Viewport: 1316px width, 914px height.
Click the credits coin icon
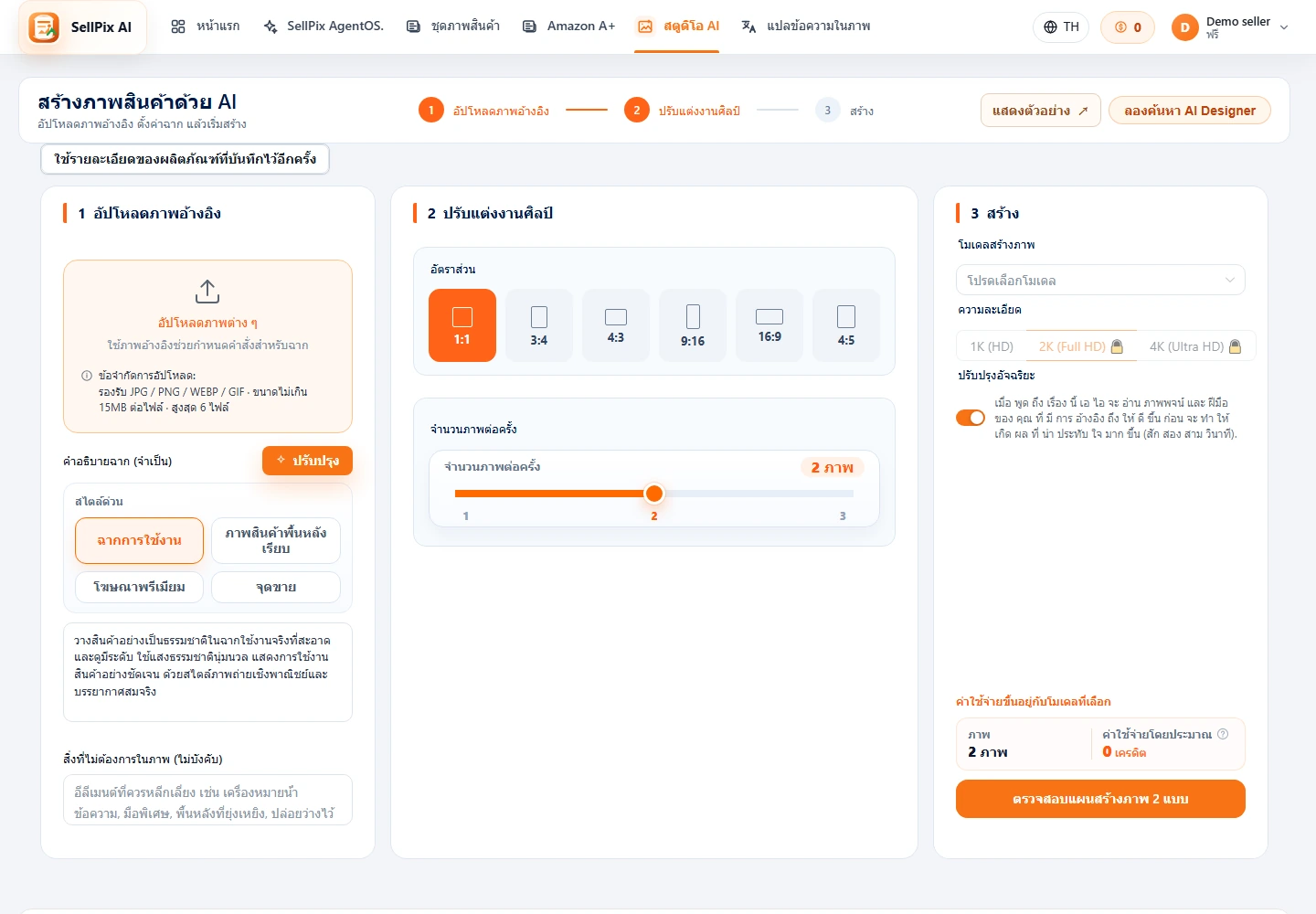pyautogui.click(x=1120, y=27)
